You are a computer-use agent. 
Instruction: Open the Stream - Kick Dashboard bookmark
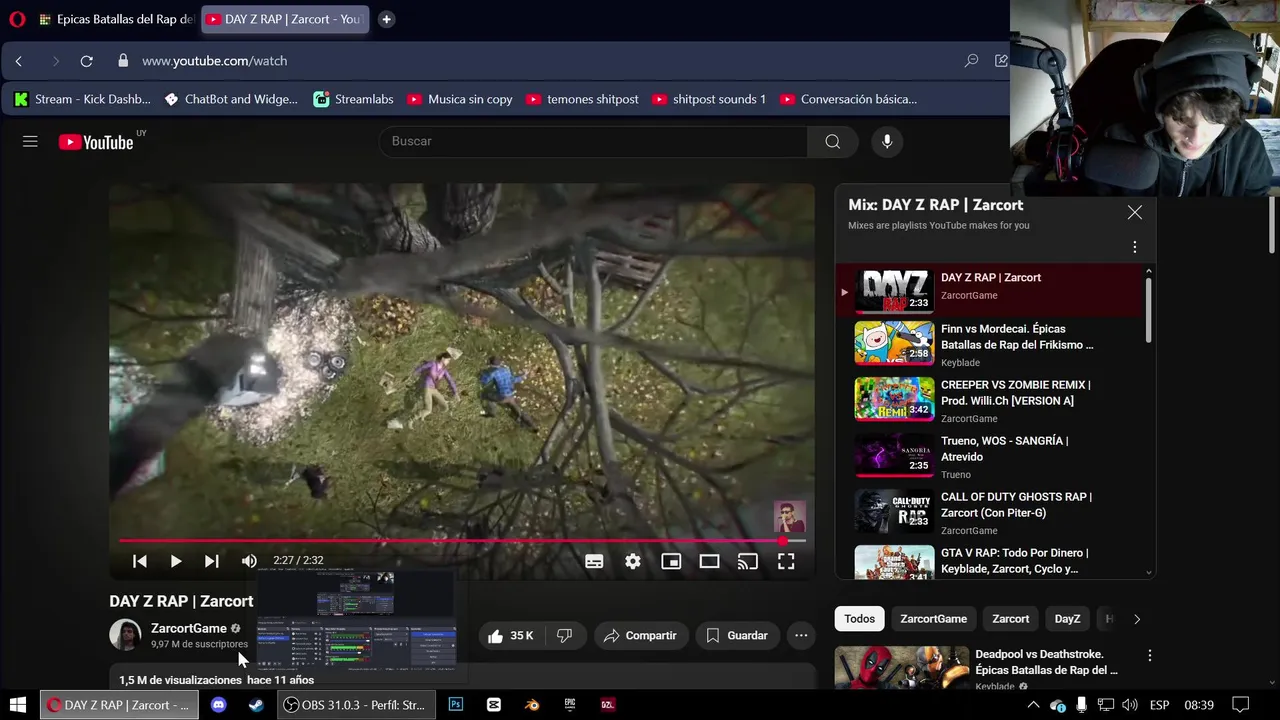(x=82, y=99)
